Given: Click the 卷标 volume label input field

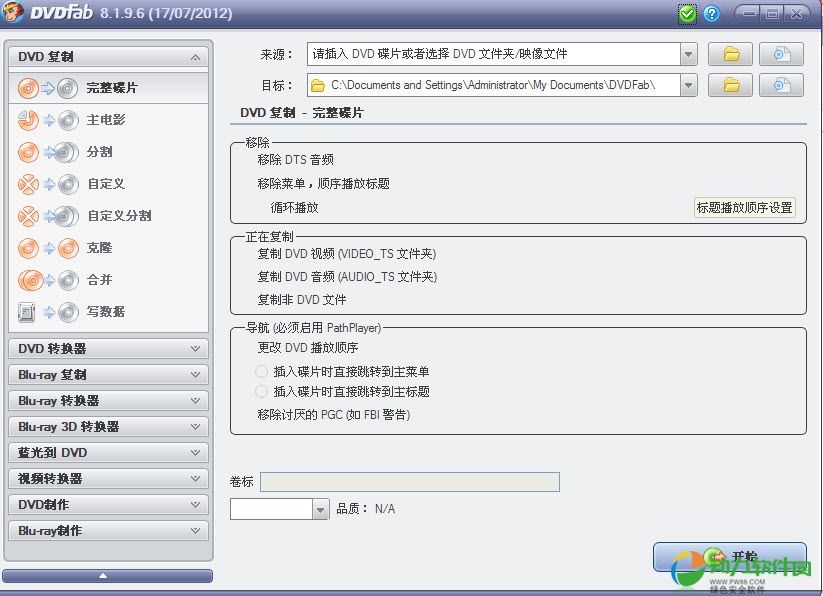Looking at the screenshot, I should [x=409, y=482].
